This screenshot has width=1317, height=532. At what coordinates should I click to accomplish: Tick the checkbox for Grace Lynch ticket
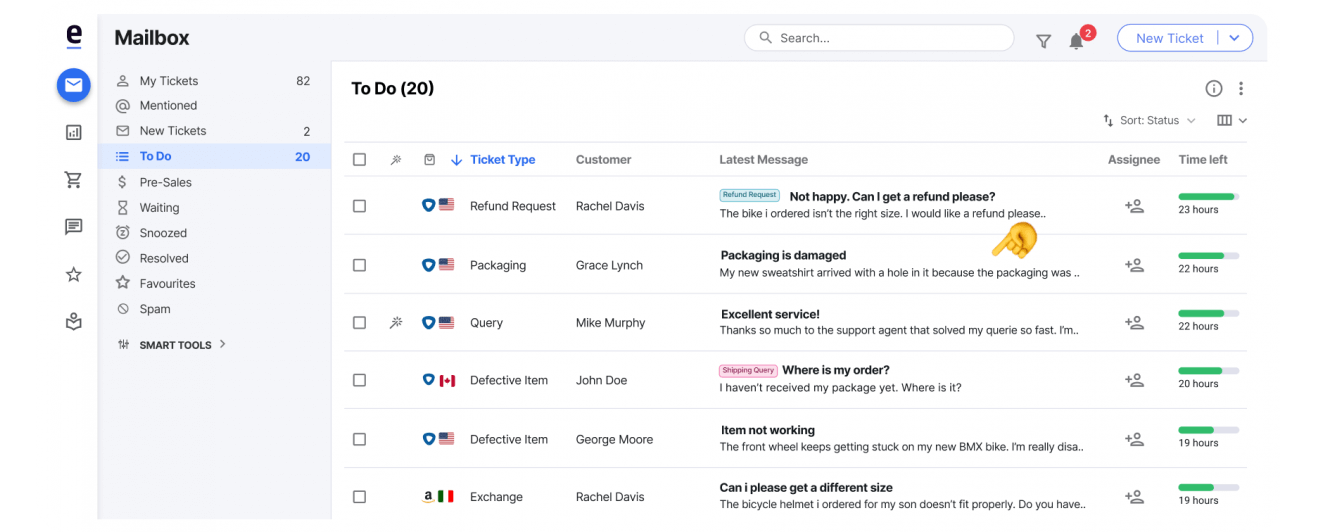(x=360, y=265)
